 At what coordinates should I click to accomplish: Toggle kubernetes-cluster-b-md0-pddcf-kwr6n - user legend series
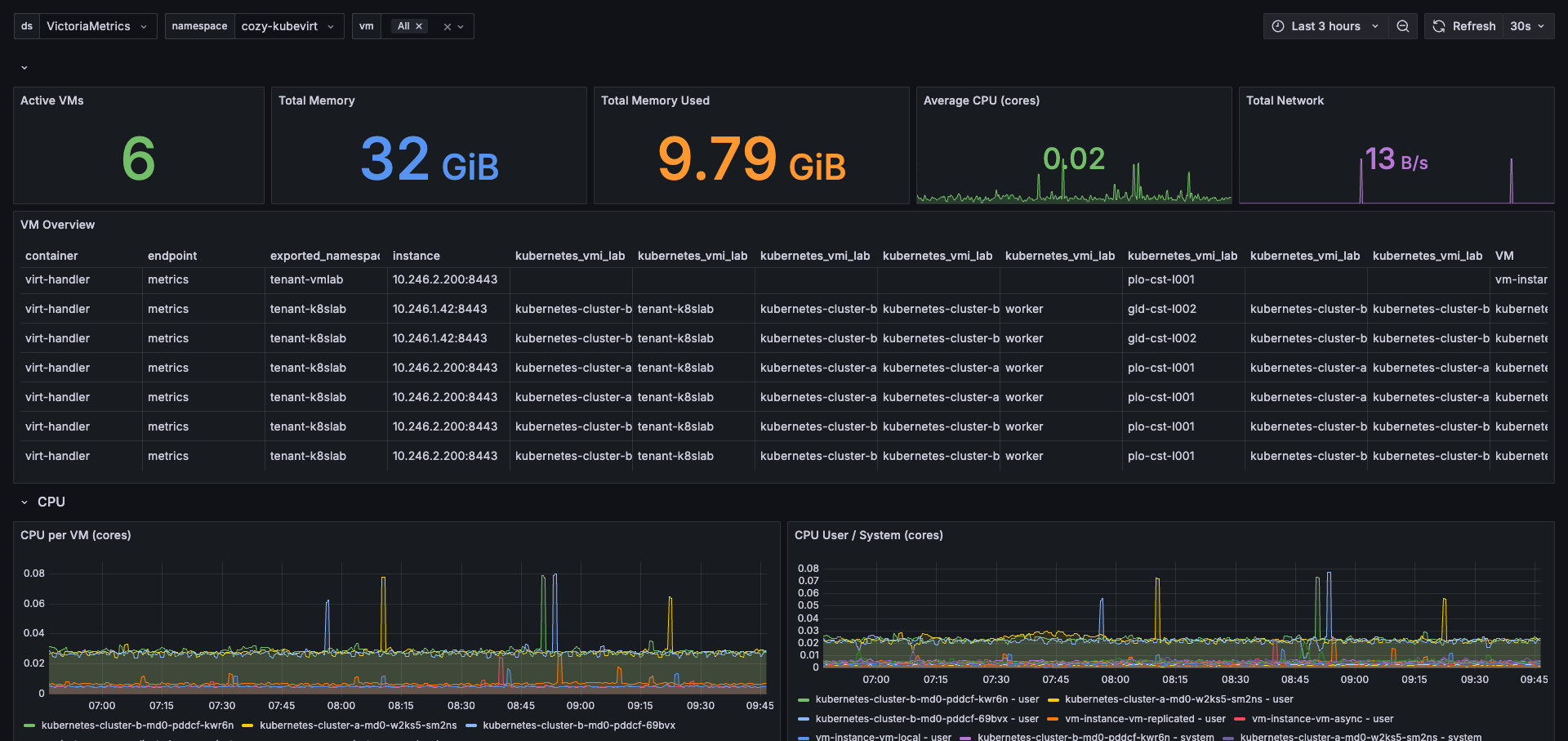point(927,699)
